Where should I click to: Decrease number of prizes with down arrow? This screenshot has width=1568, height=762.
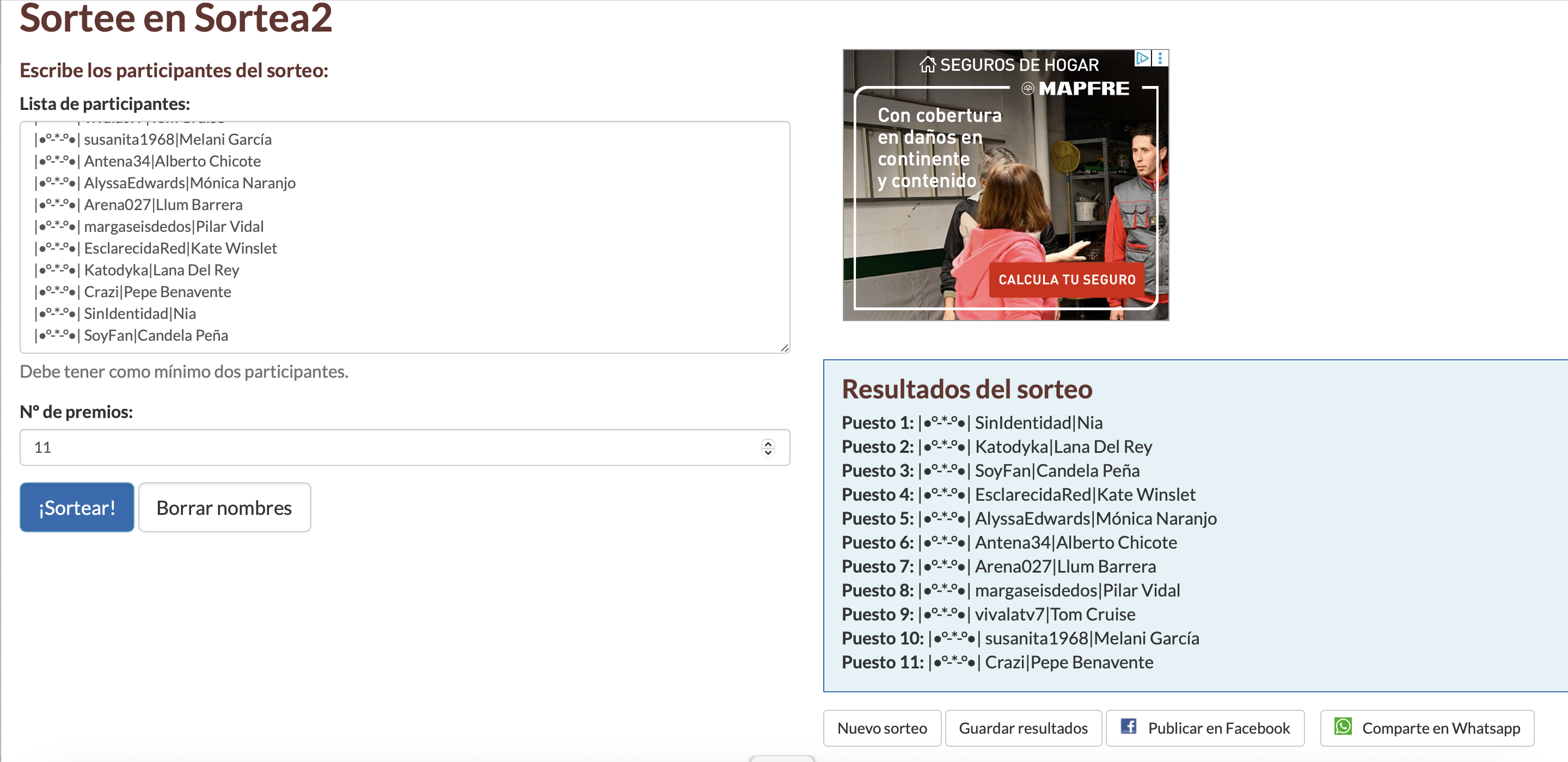[x=768, y=452]
